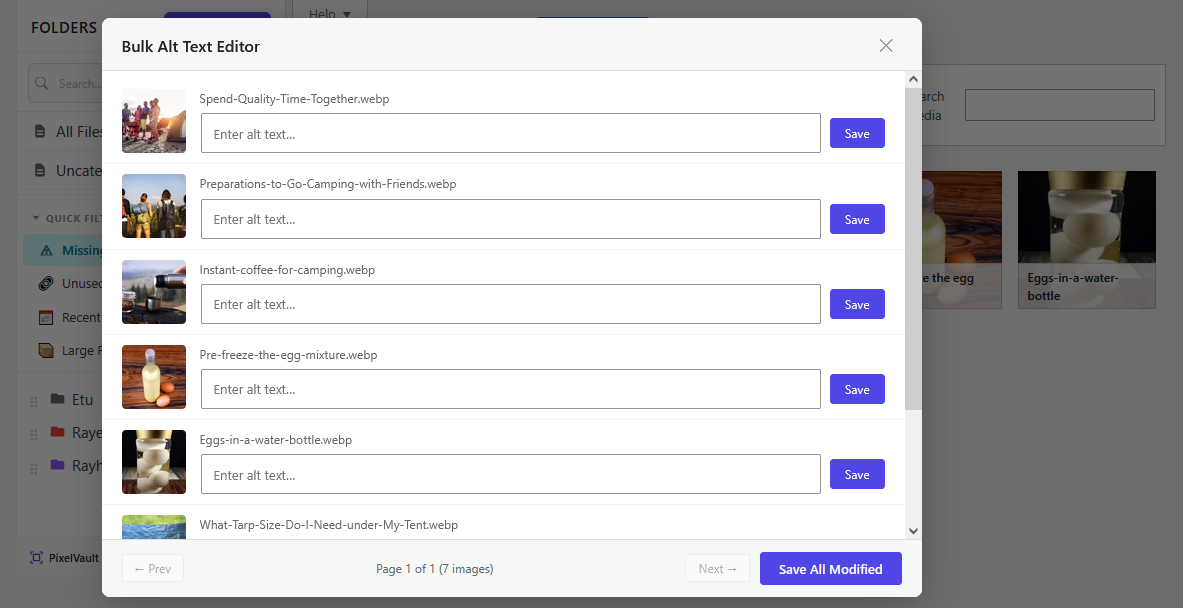1183x608 pixels.
Task: Click the Next page button
Action: pyautogui.click(x=717, y=569)
